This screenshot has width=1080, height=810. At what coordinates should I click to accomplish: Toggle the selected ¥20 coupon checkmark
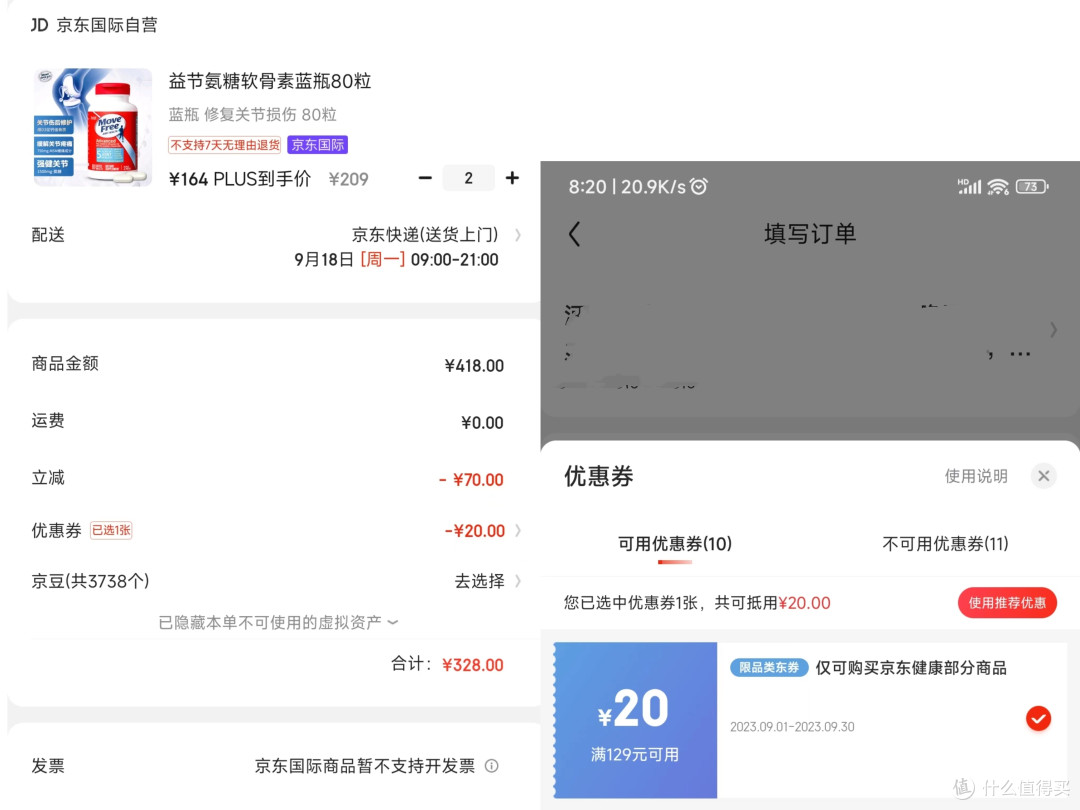(x=1038, y=718)
